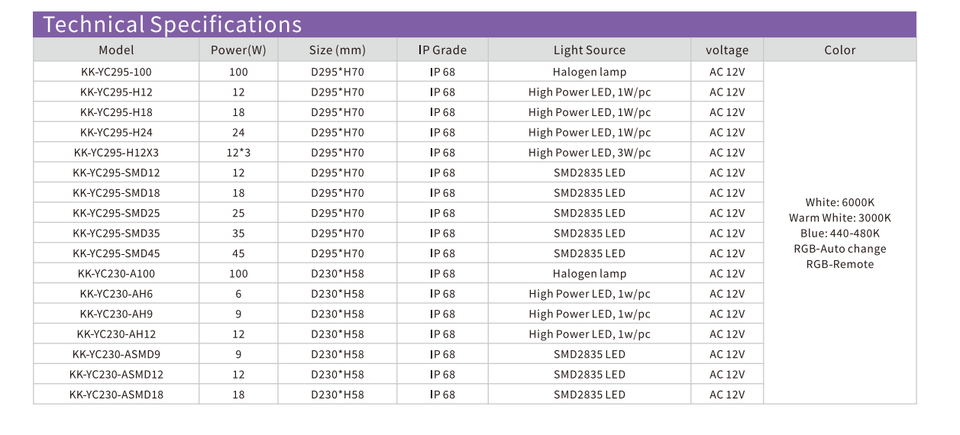Select the Model column header
960x435 pixels.
point(116,50)
